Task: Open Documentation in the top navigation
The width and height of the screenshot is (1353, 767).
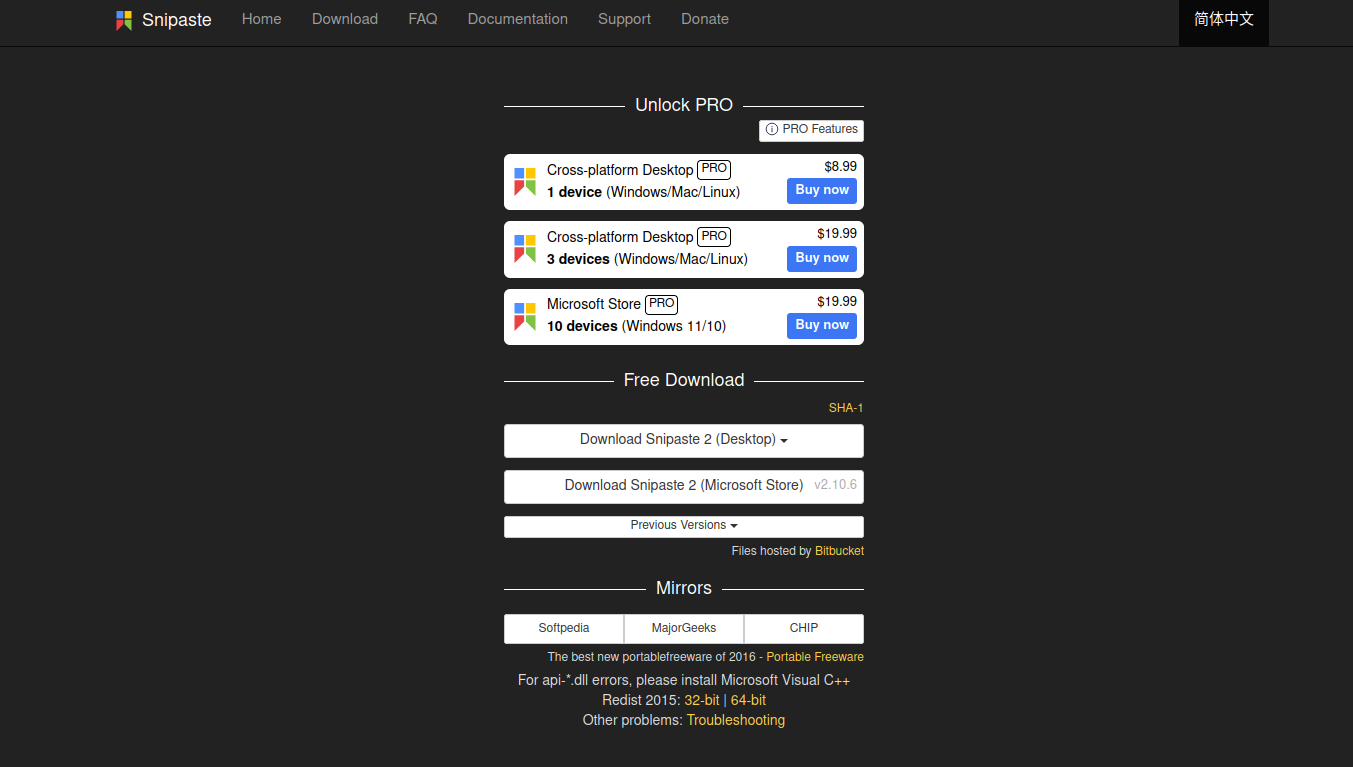Action: (x=518, y=19)
